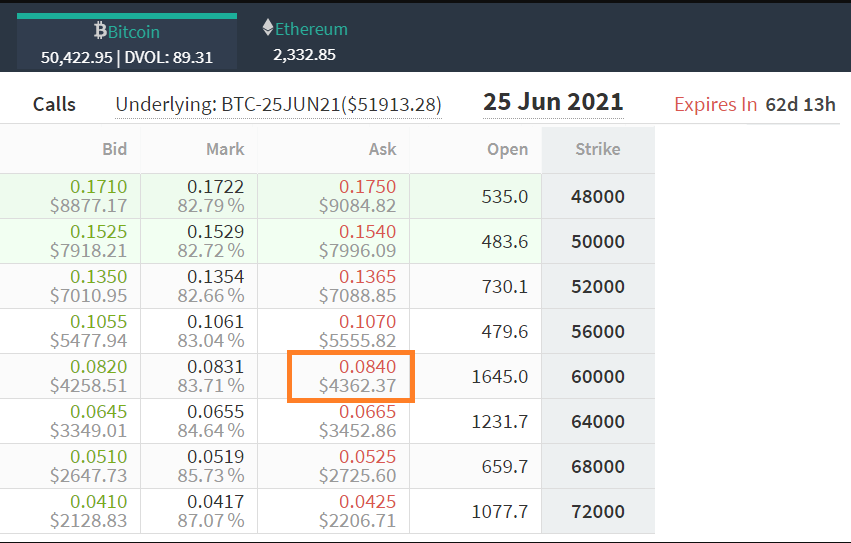851x543 pixels.
Task: Click the 0.0645 bid for strike 64000
Action: click(98, 412)
